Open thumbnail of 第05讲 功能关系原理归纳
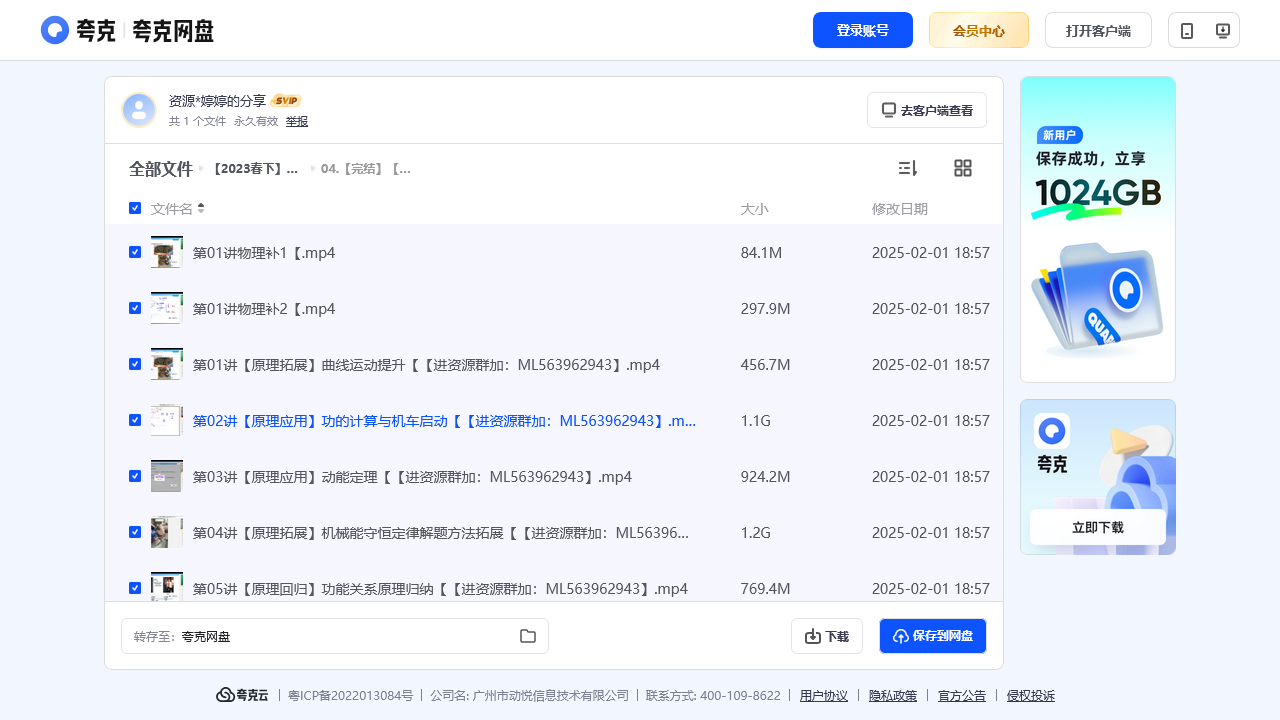Screen dimensions: 1280x720 pyautogui.click(x=167, y=586)
